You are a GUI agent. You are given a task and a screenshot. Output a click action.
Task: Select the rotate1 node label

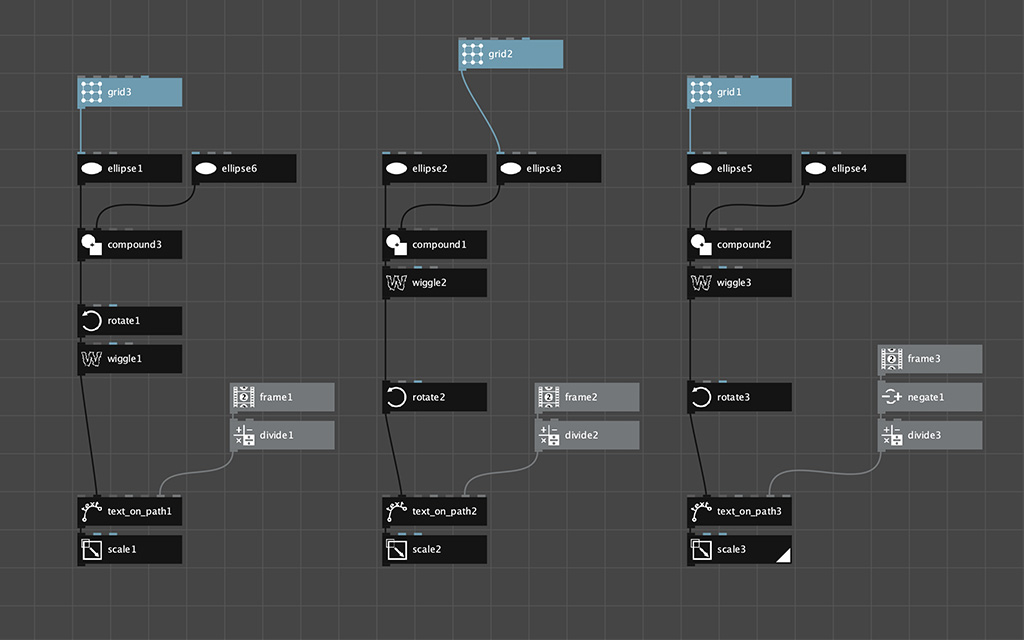tap(123, 321)
